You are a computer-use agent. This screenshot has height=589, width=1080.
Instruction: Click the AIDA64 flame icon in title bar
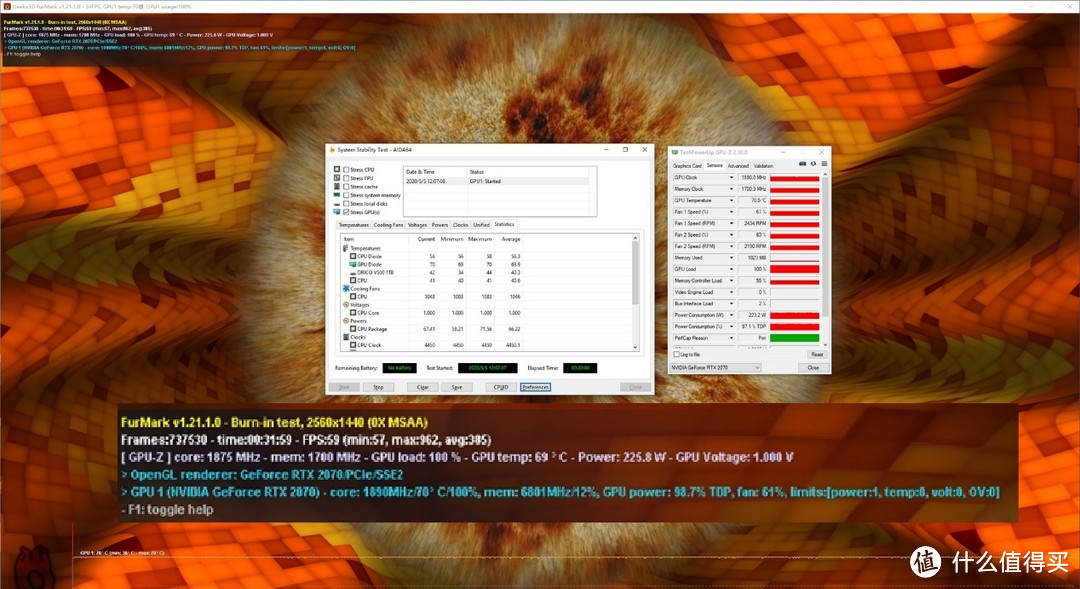coord(332,149)
